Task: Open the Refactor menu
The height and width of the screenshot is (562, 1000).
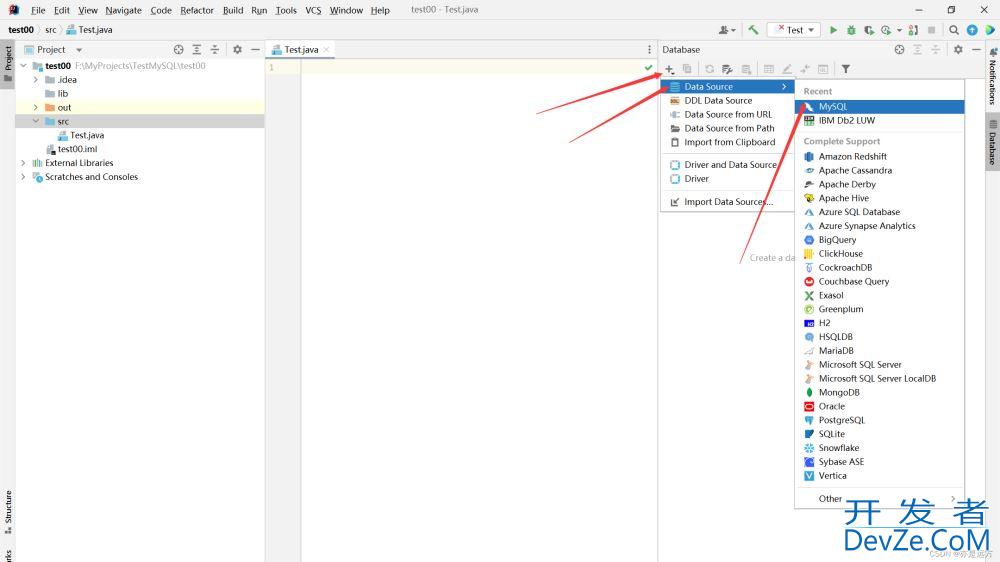Action: click(196, 10)
